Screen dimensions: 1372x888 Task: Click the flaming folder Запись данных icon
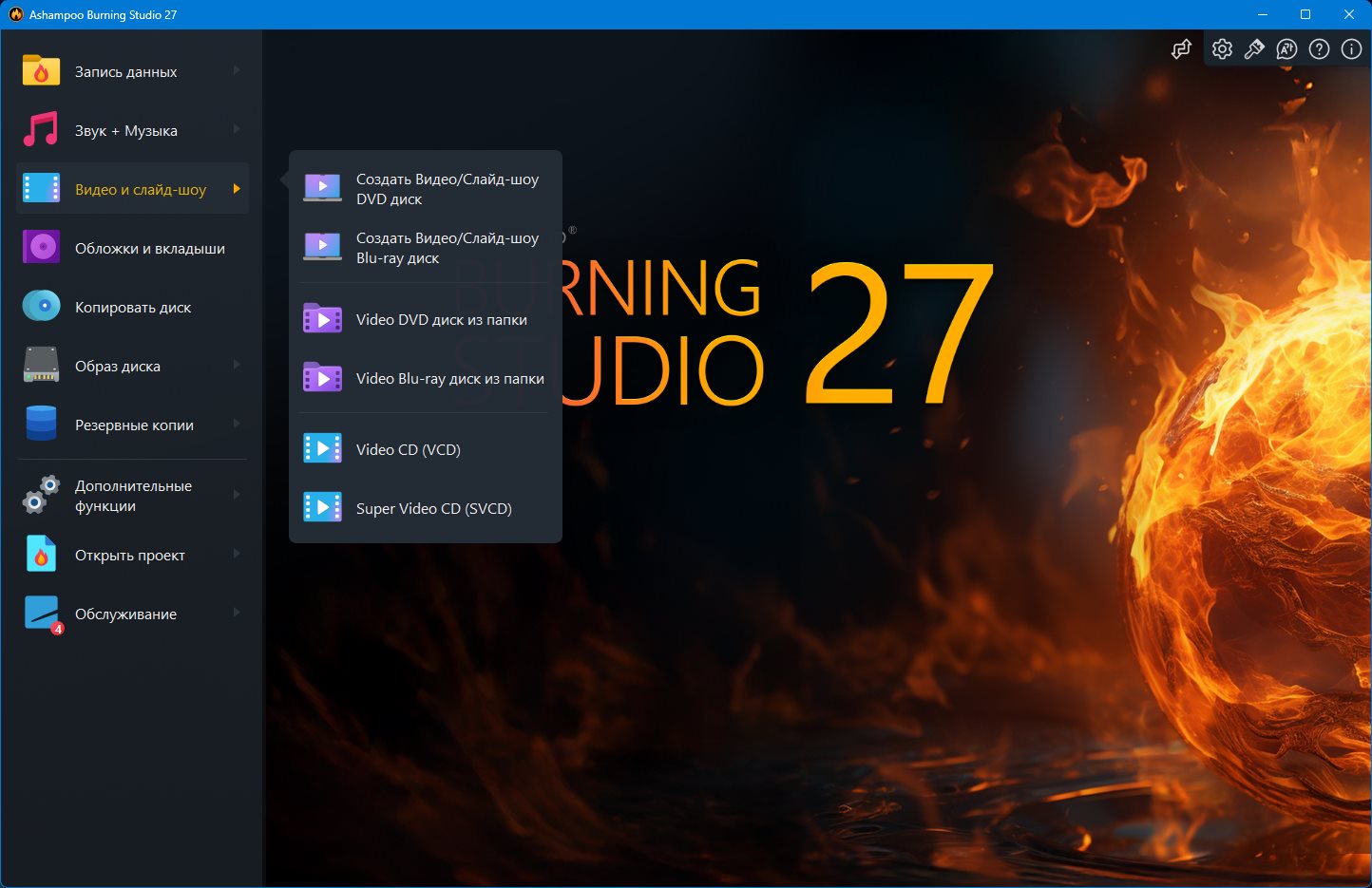41,72
